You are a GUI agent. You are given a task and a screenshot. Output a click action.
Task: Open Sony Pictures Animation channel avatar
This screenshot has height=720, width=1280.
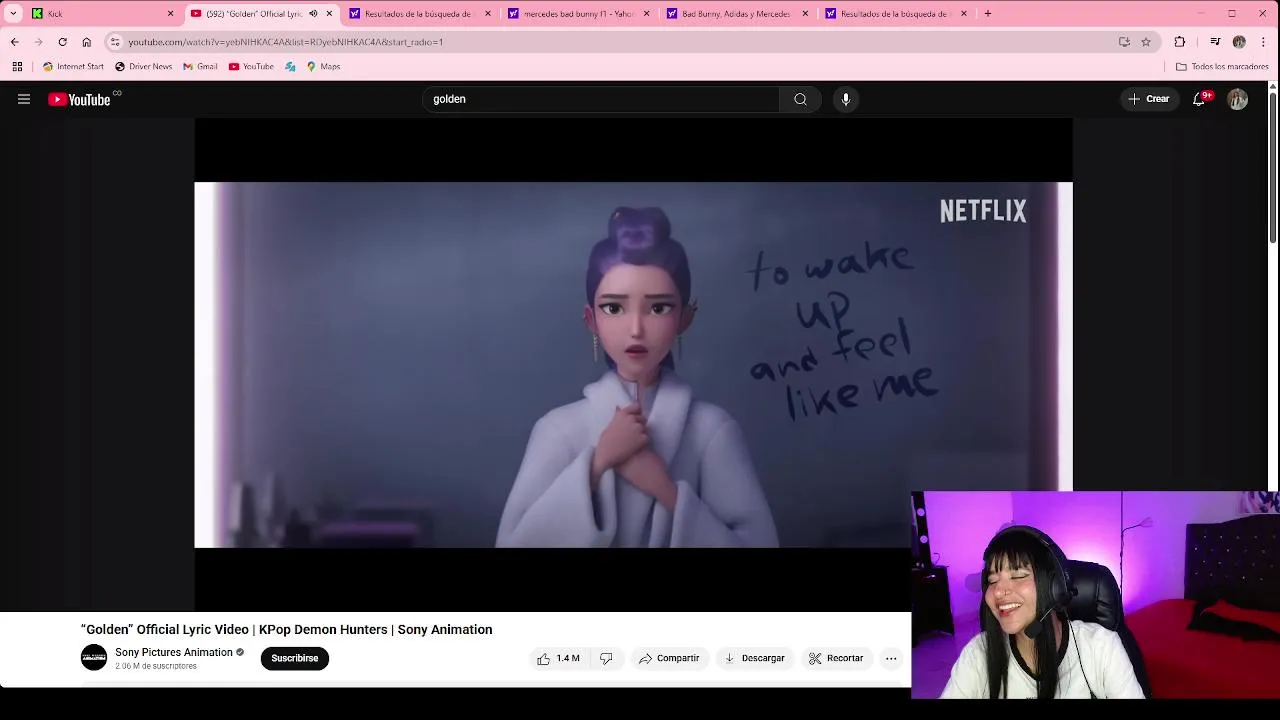point(94,658)
